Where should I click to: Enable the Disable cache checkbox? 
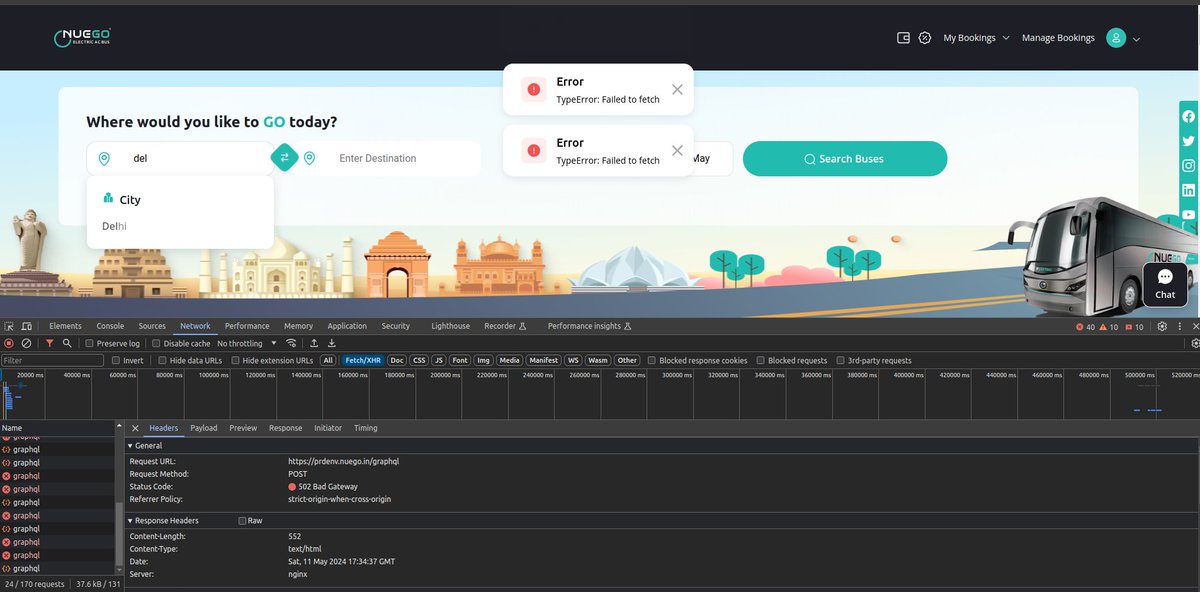coord(156,343)
